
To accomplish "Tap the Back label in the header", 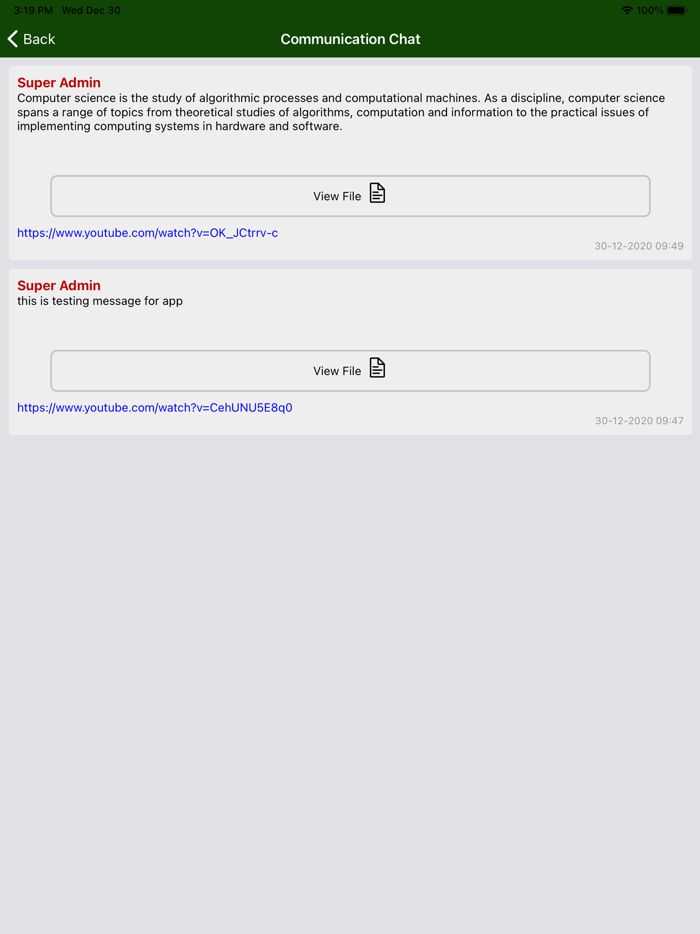I will [39, 39].
